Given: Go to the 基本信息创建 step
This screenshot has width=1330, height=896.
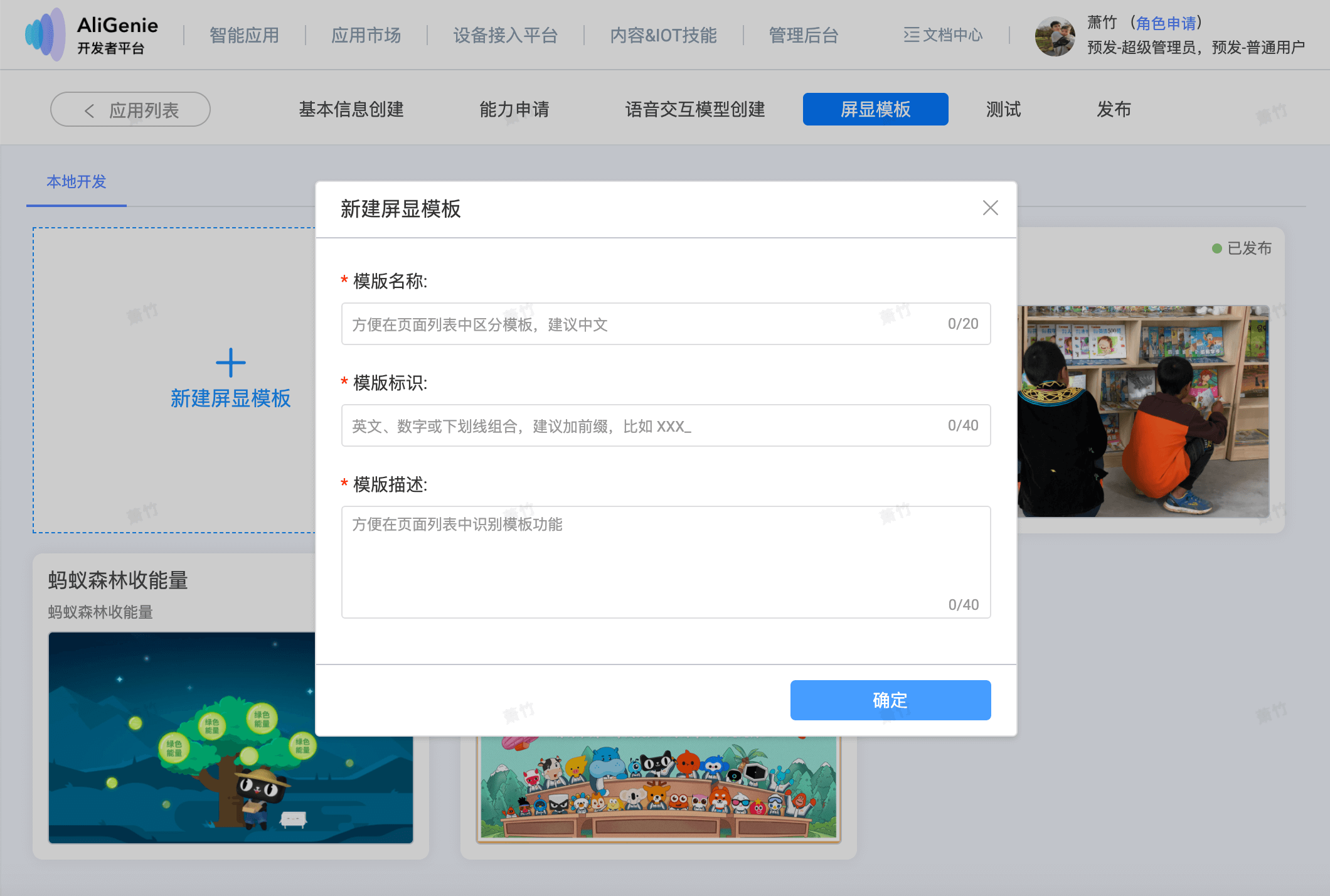Looking at the screenshot, I should (x=351, y=109).
